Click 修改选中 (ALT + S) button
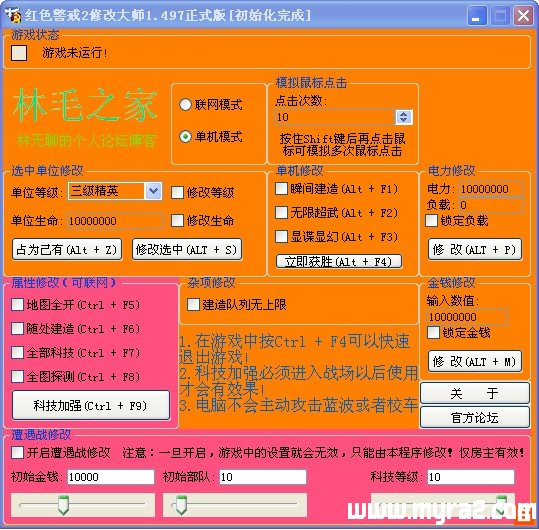Screen dimensions: 539x530 (187, 250)
